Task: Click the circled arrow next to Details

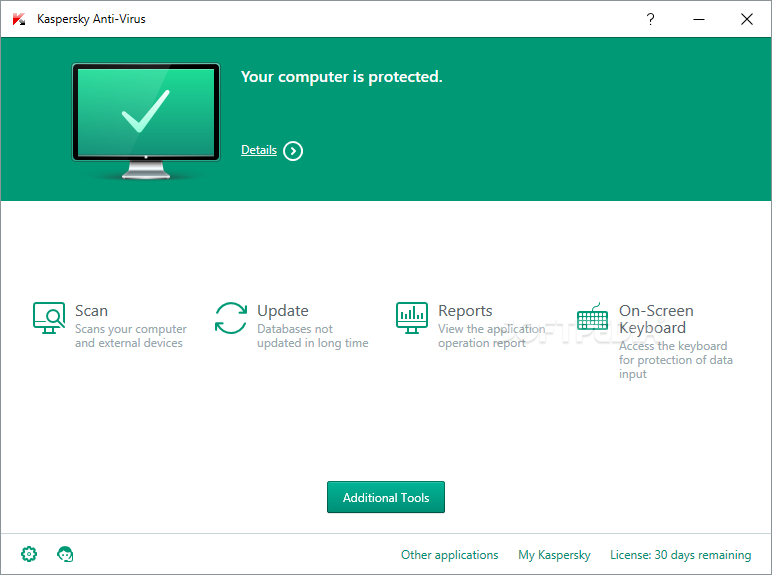Action: [293, 151]
